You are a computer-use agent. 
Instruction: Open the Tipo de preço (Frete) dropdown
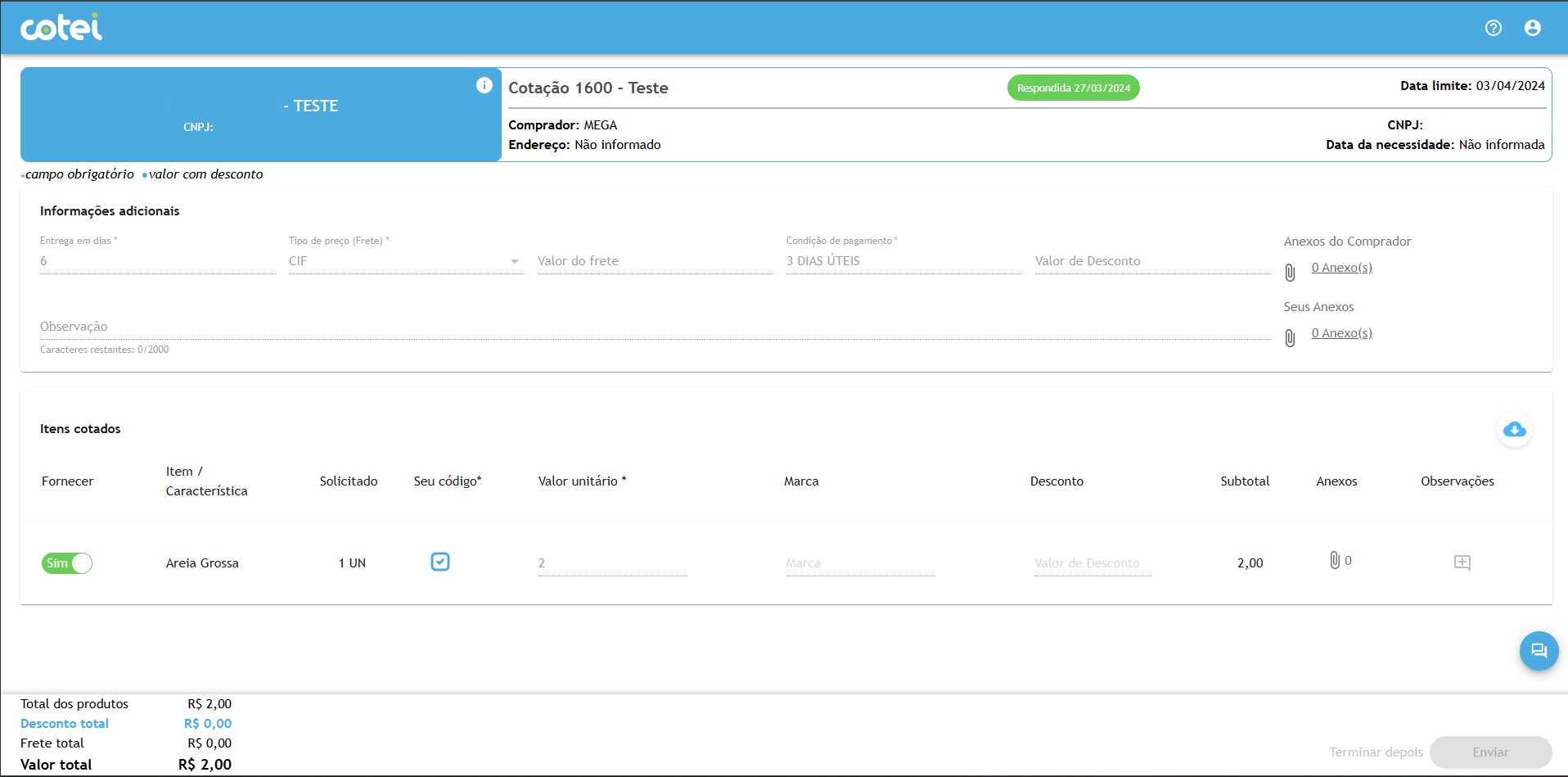(407, 261)
